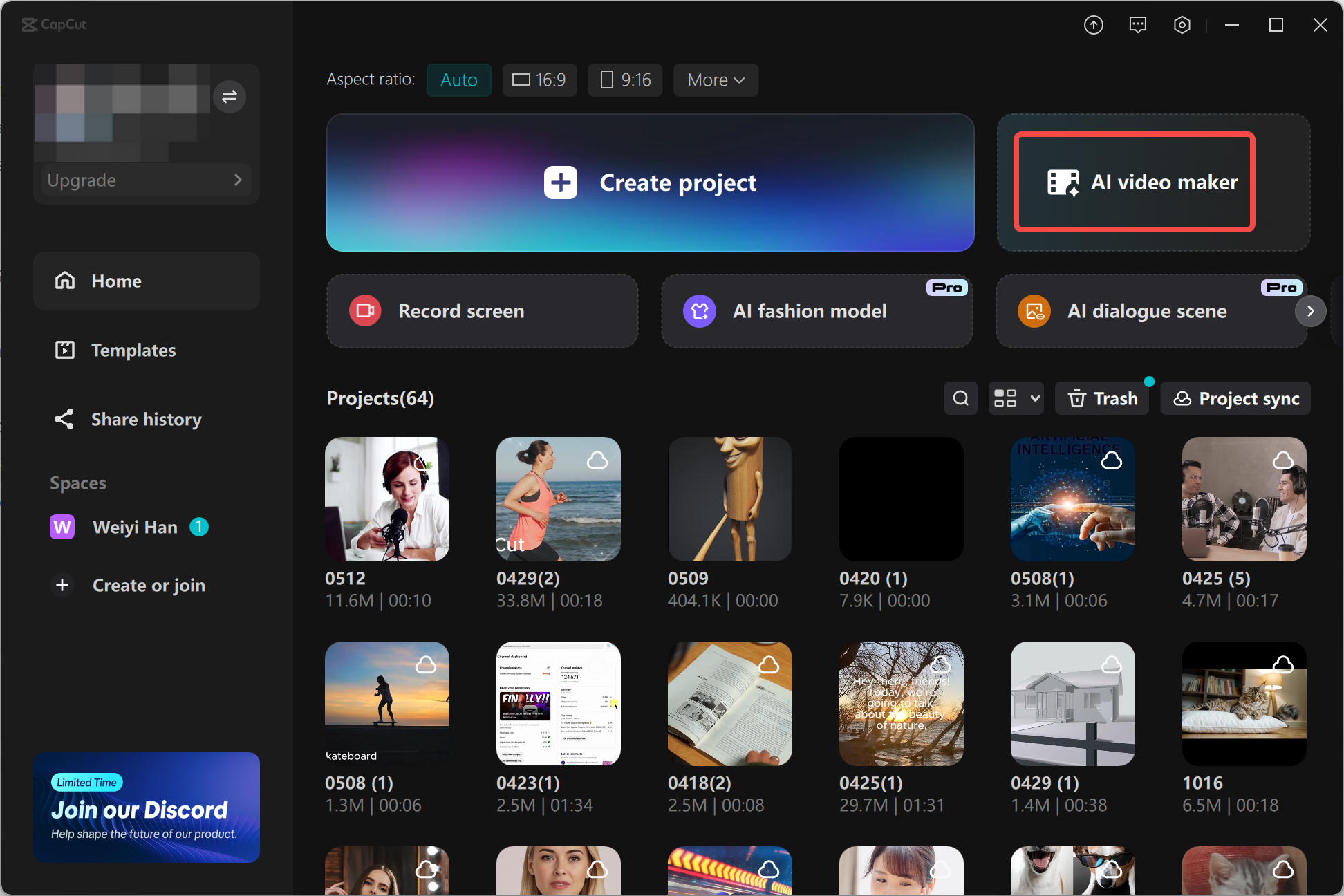The image size is (1344, 896).
Task: Click cloud icon on 0508(1) AI thumbnail
Action: pyautogui.click(x=1112, y=460)
